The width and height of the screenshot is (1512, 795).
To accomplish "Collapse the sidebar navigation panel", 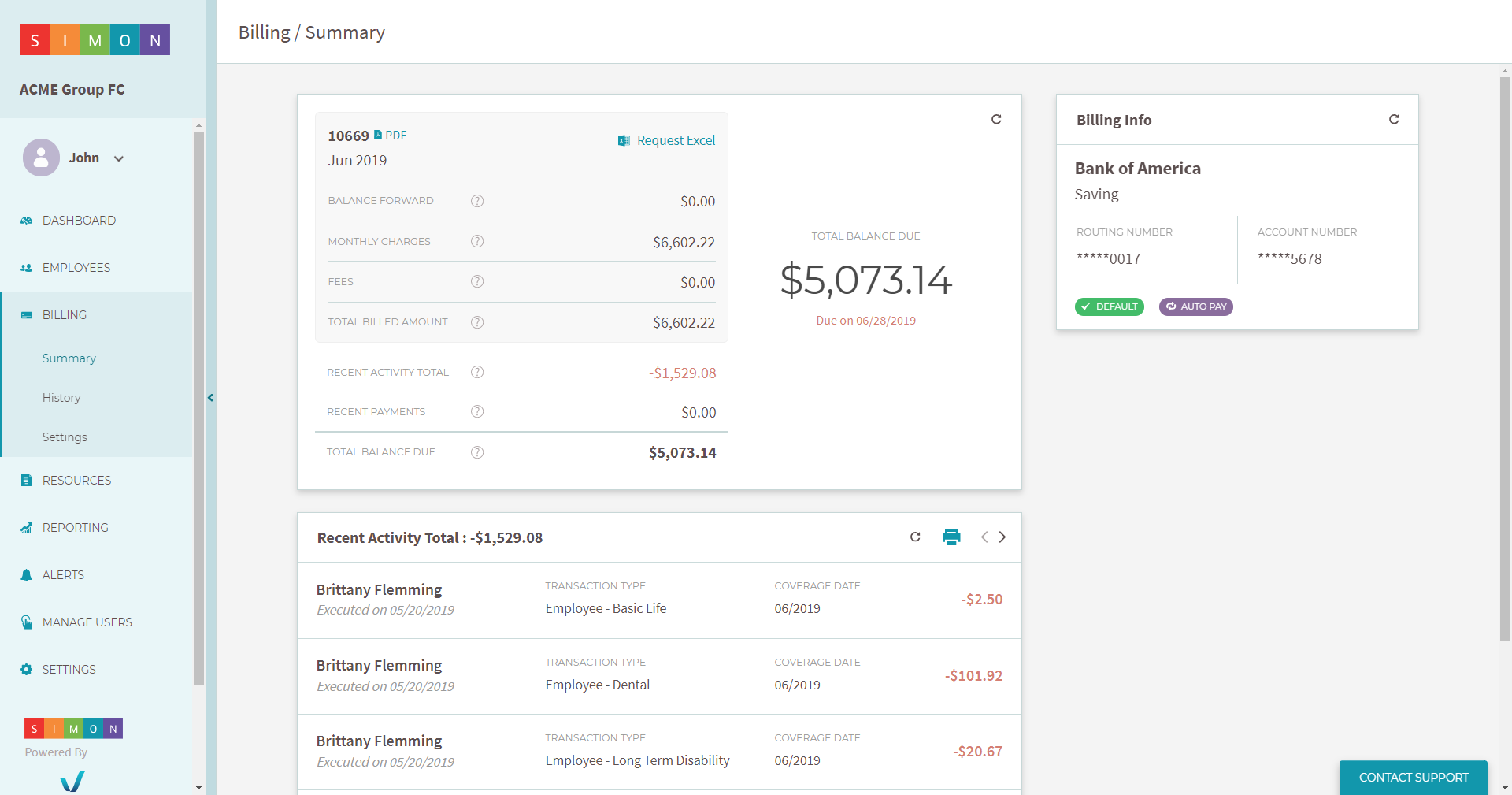I will point(210,398).
